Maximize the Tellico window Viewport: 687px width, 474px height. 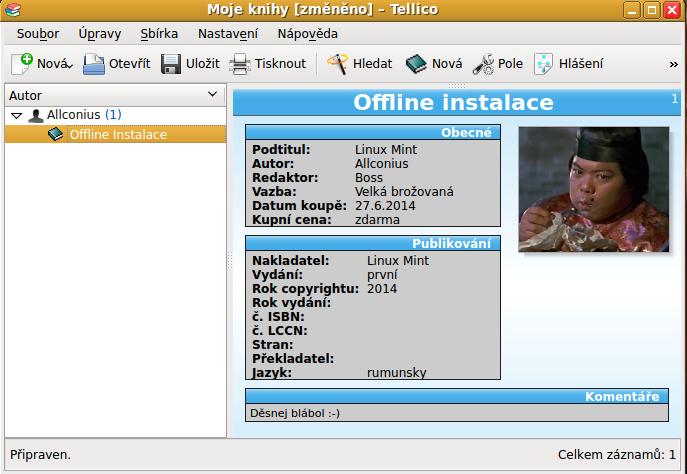[x=652, y=10]
